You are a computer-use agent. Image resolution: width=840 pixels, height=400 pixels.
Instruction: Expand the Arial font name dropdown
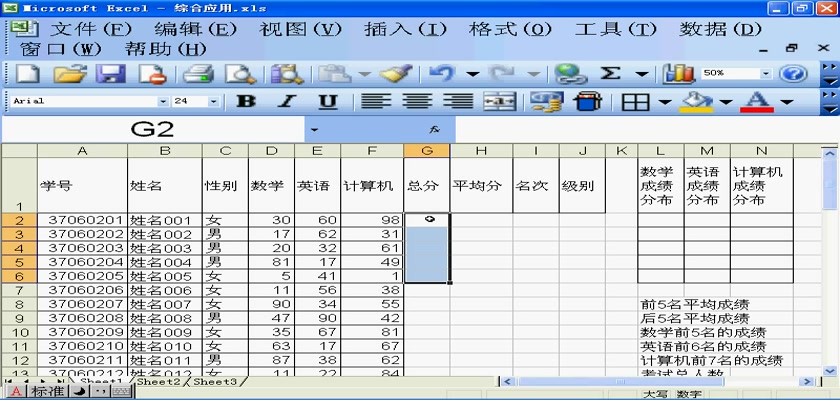(x=163, y=102)
